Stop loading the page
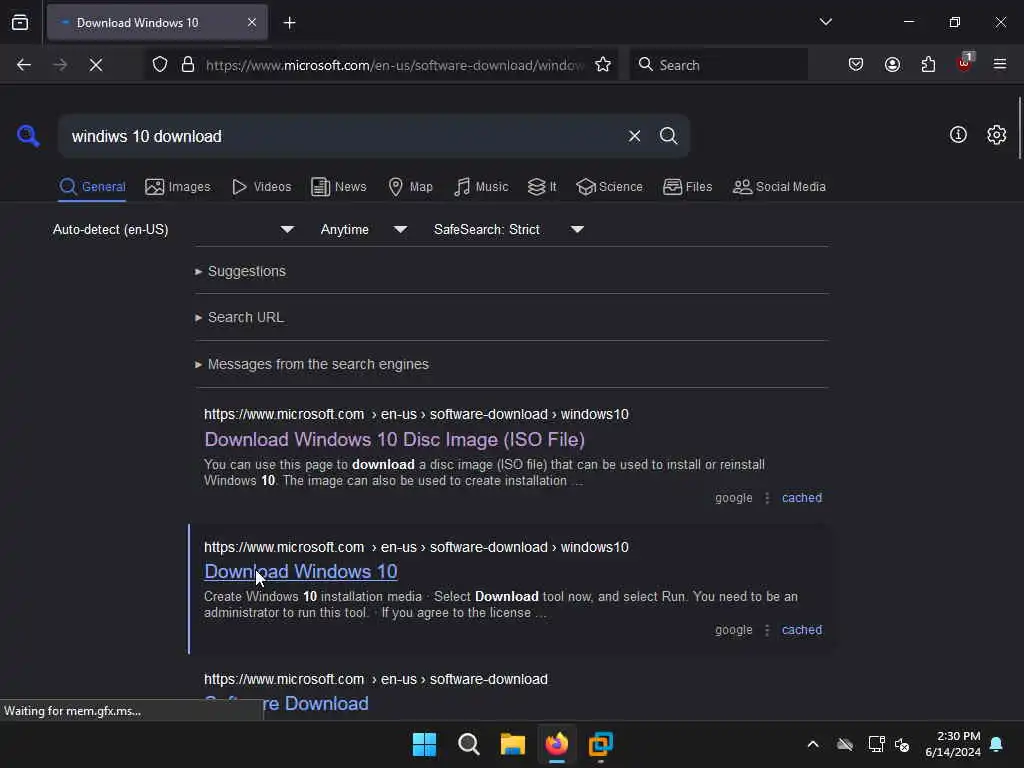Image resolution: width=1024 pixels, height=768 pixels. click(x=96, y=65)
